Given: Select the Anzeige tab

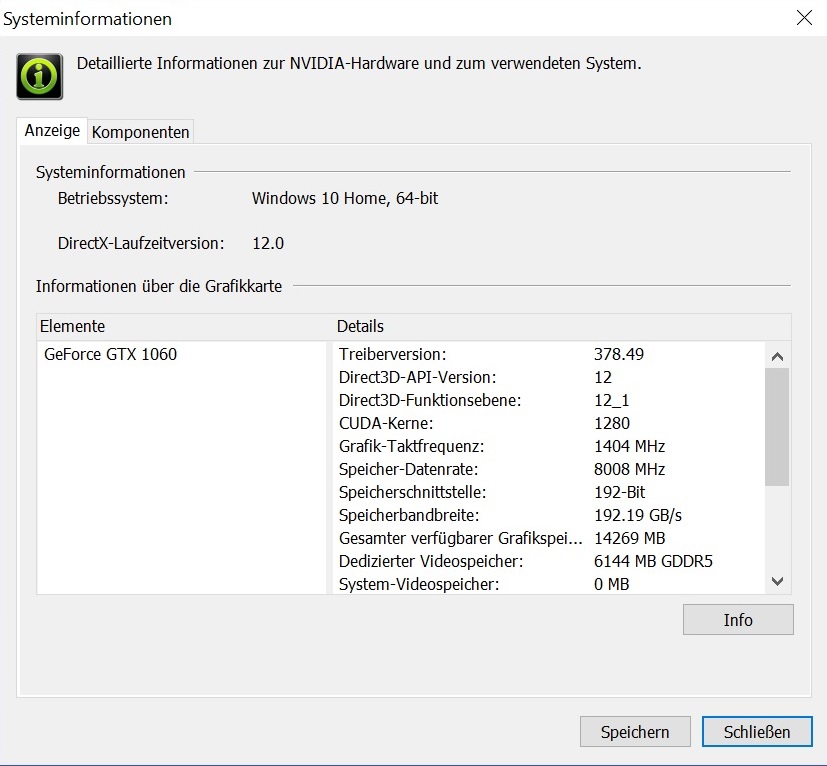Looking at the screenshot, I should point(51,131).
